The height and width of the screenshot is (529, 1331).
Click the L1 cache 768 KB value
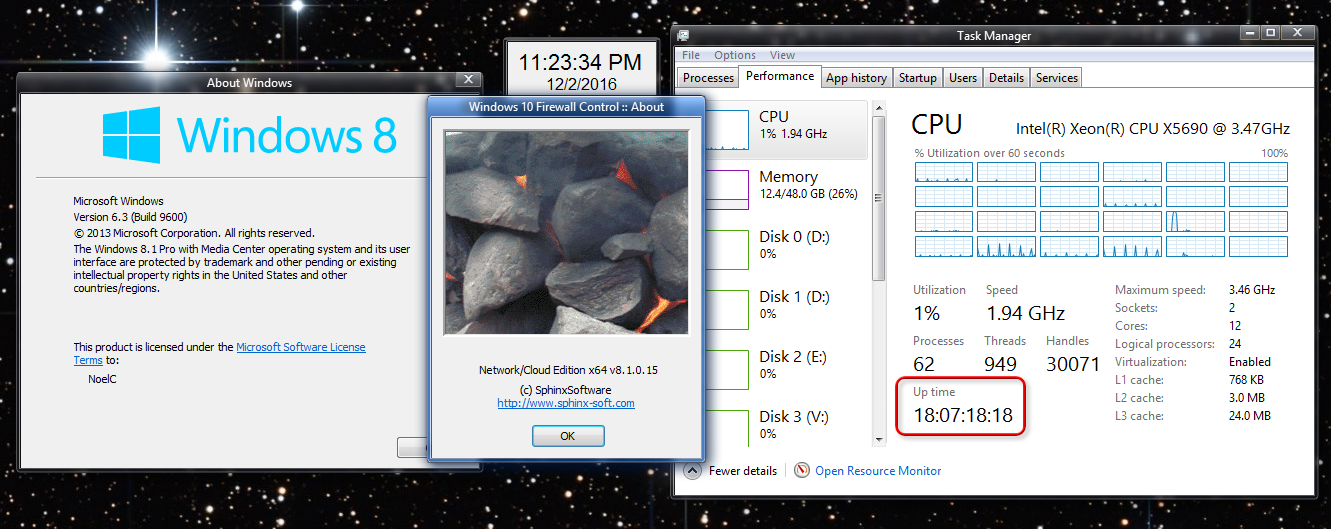tap(1248, 380)
